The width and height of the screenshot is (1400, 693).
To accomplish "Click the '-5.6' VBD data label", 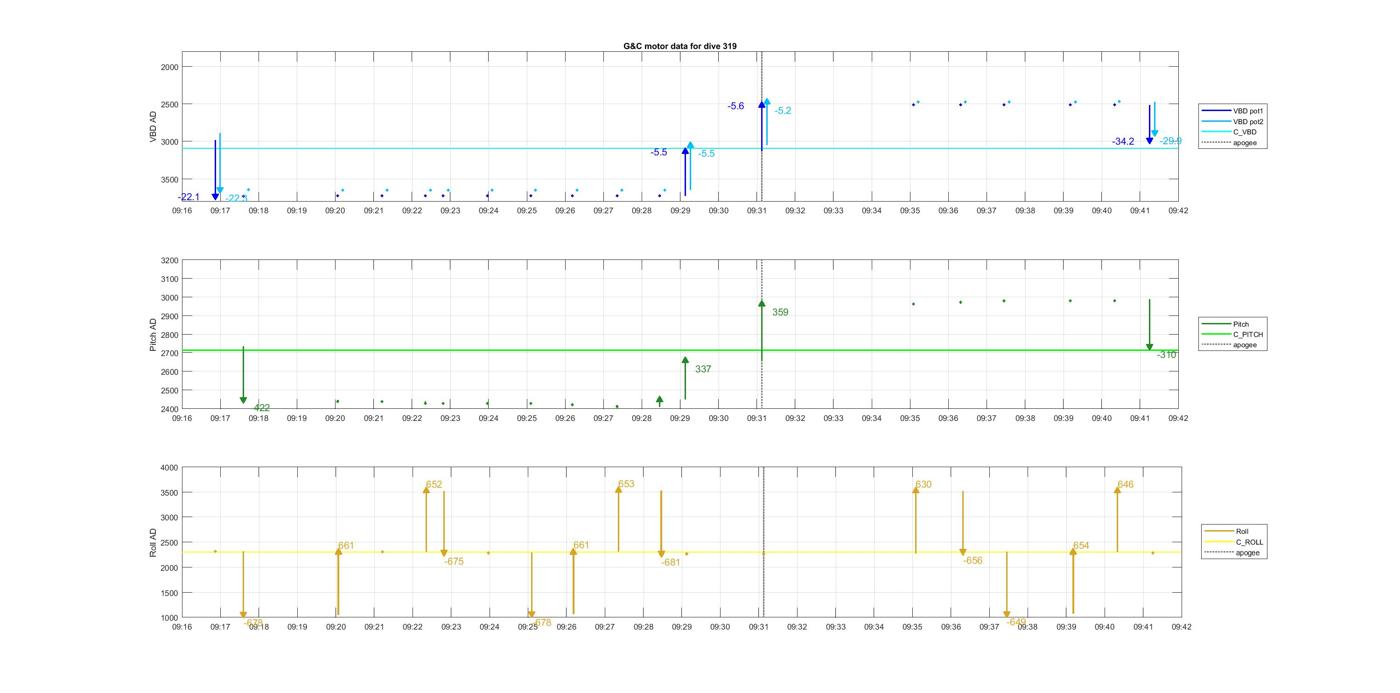I will click(x=735, y=106).
